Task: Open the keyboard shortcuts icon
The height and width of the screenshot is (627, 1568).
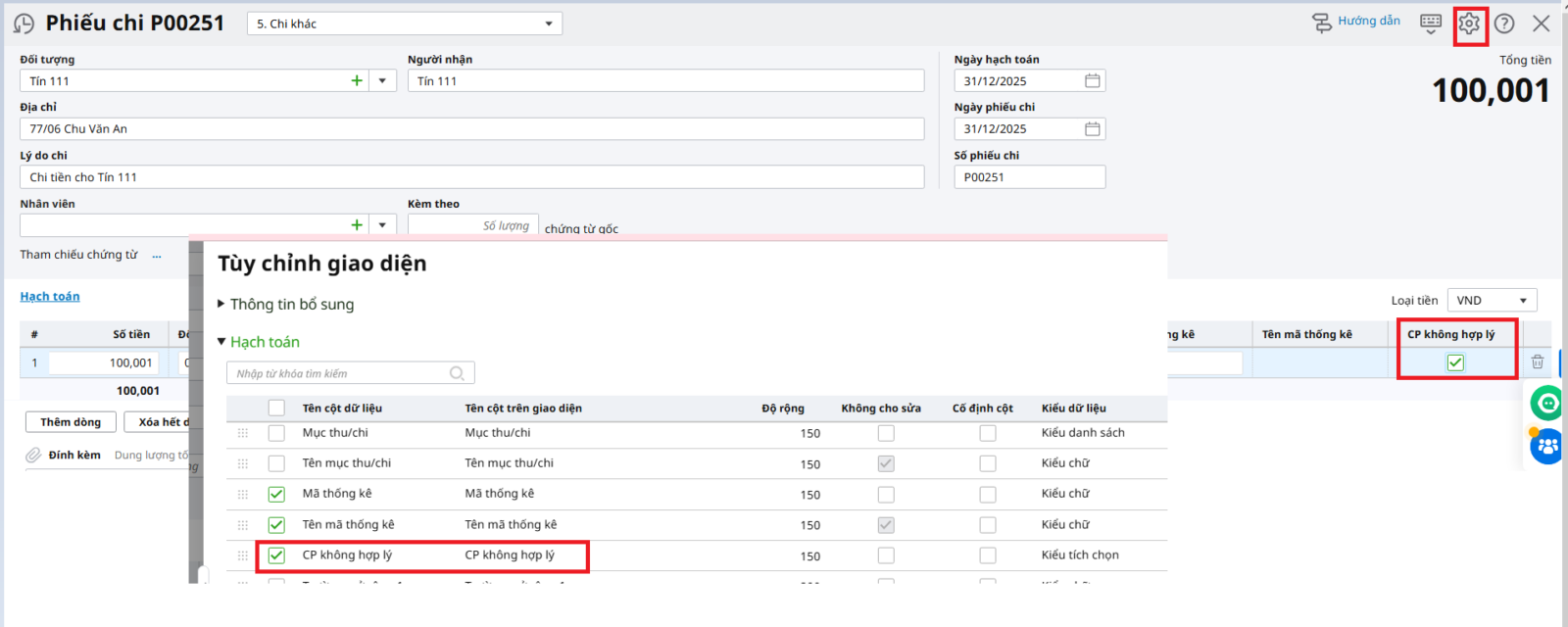Action: coord(1431,23)
